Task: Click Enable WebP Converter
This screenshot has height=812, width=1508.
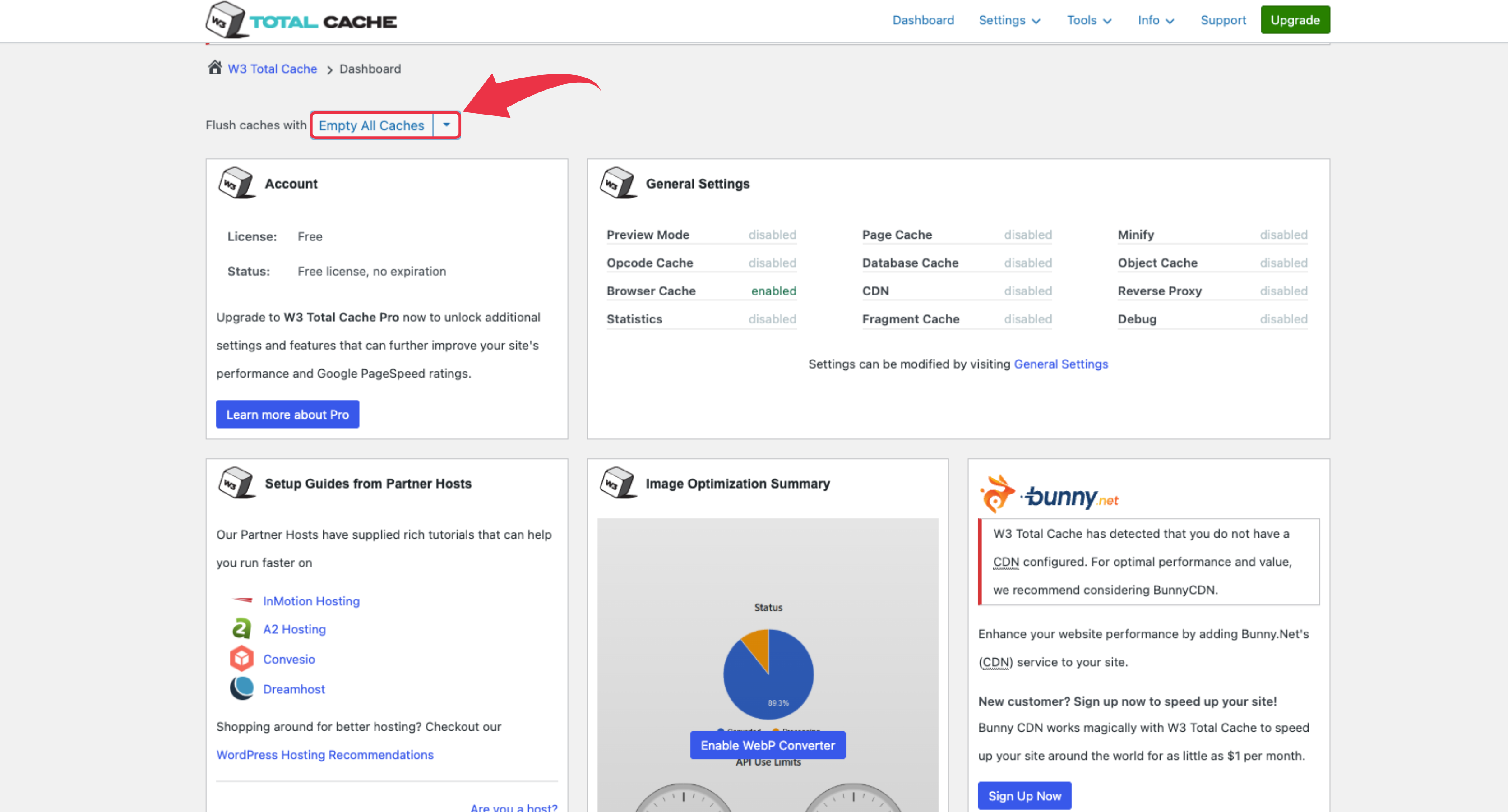Action: pyautogui.click(x=768, y=745)
